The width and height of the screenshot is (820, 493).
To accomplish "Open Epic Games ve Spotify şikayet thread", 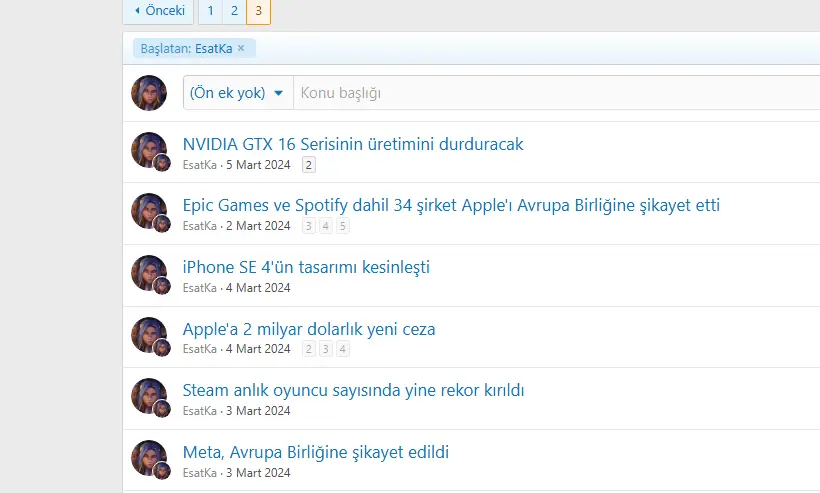I will (x=451, y=205).
